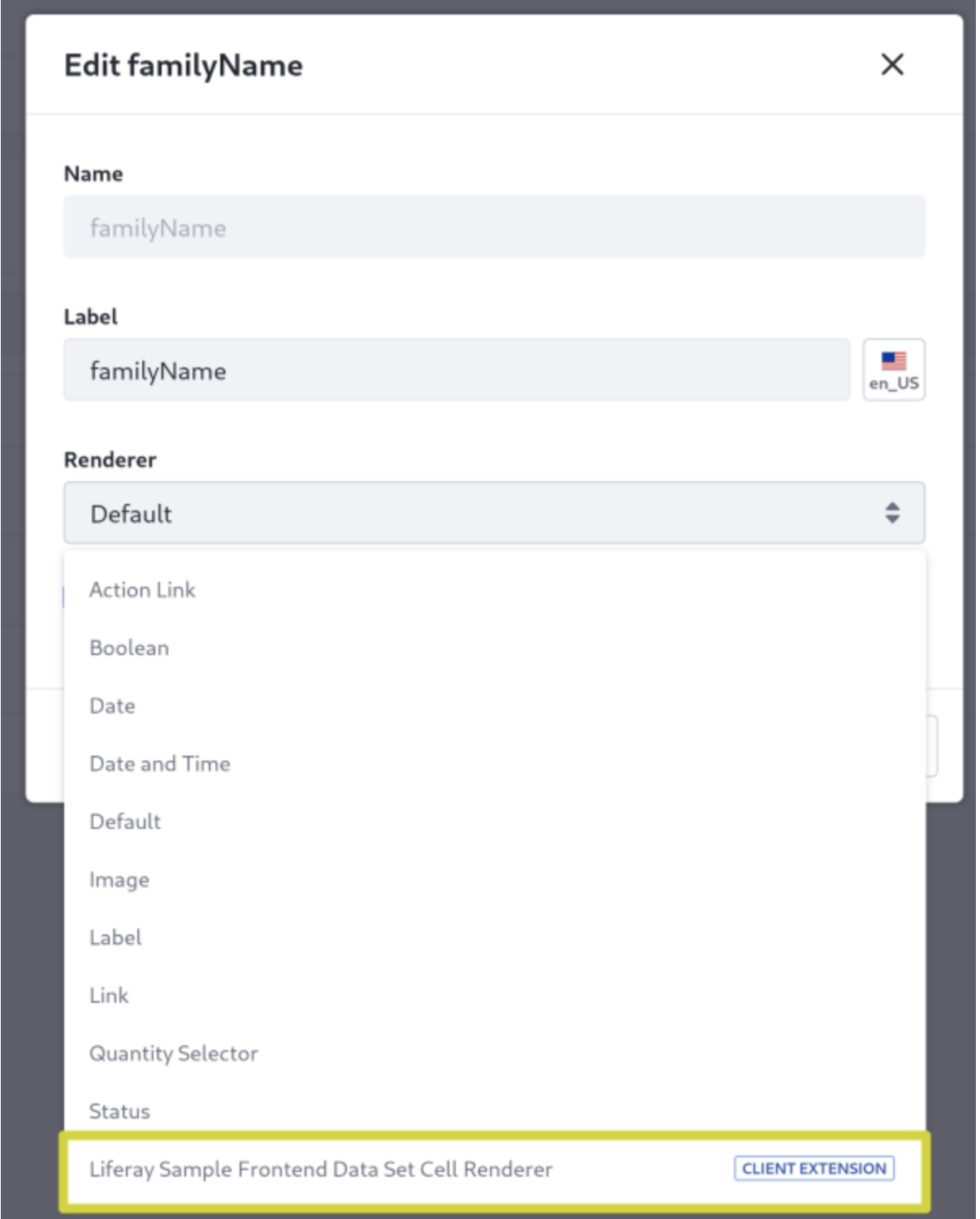Select Date and Time renderer
The height and width of the screenshot is (1219, 980).
pyautogui.click(x=160, y=764)
